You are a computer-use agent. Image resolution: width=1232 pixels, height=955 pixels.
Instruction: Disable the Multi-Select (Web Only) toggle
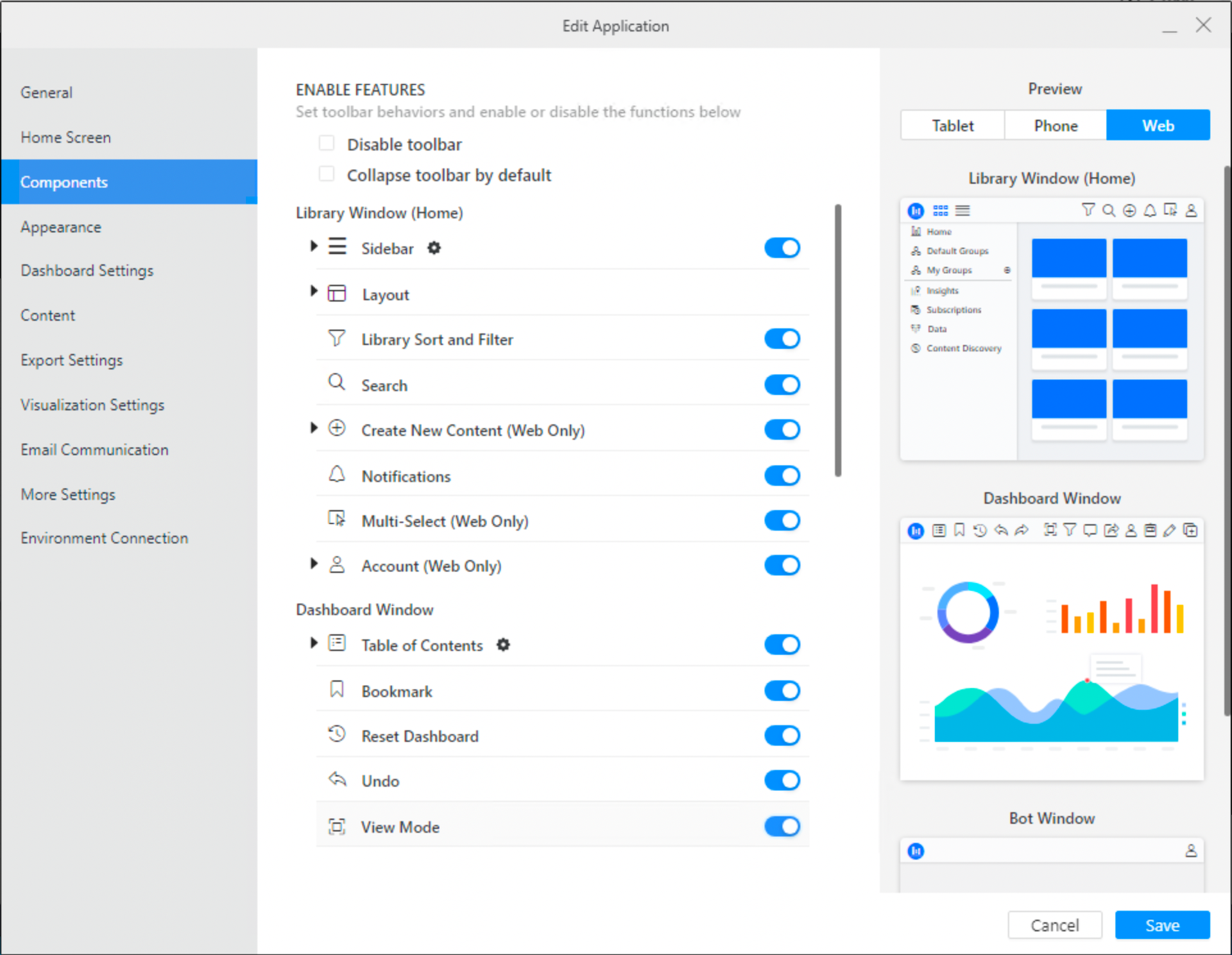782,521
